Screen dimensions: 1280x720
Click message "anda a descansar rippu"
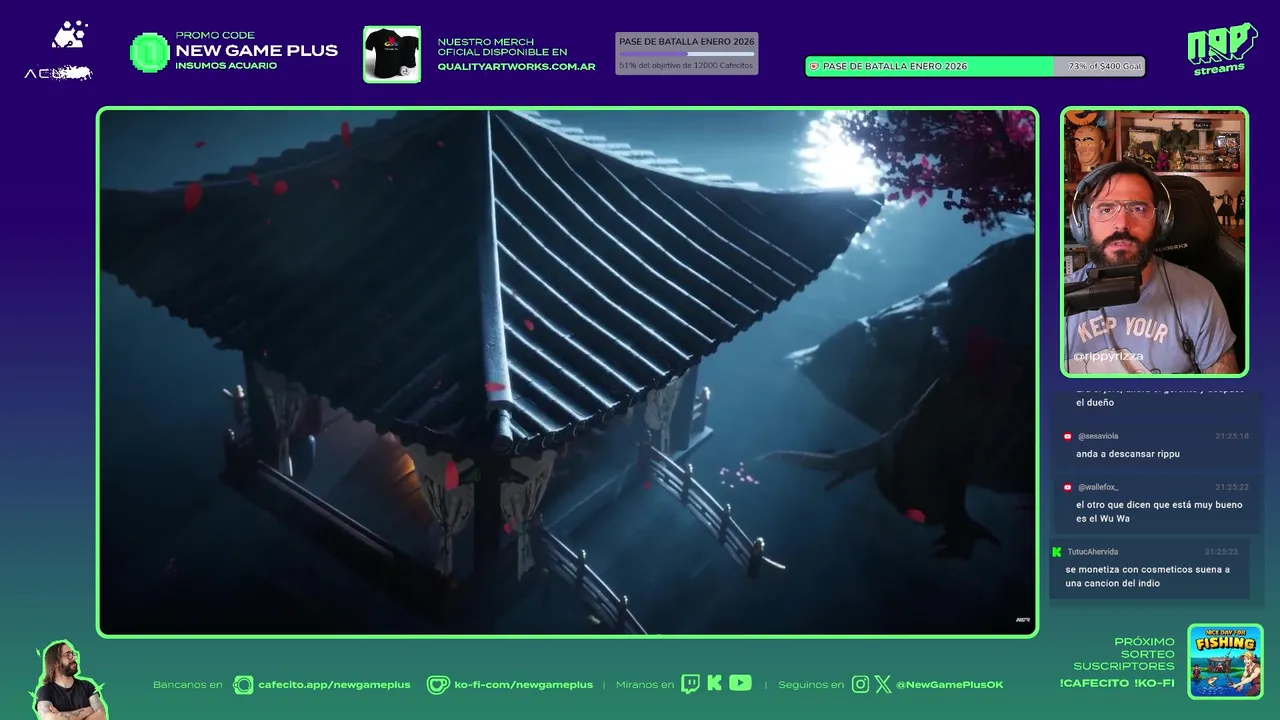point(1128,454)
